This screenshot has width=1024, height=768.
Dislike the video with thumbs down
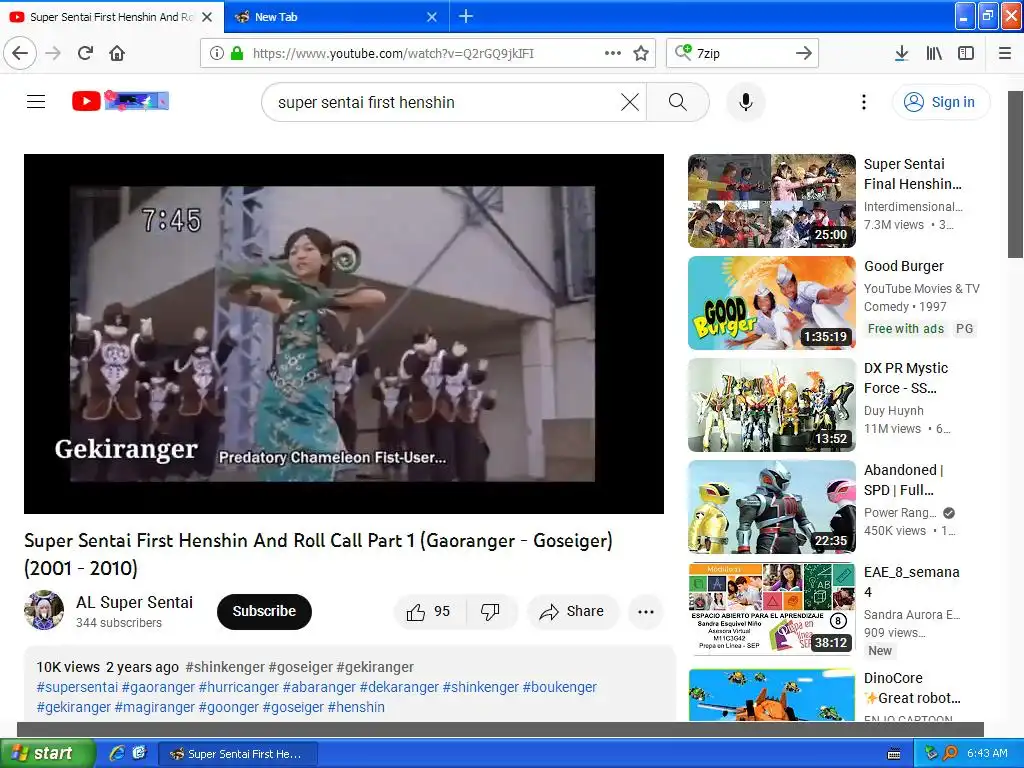pyautogui.click(x=490, y=611)
